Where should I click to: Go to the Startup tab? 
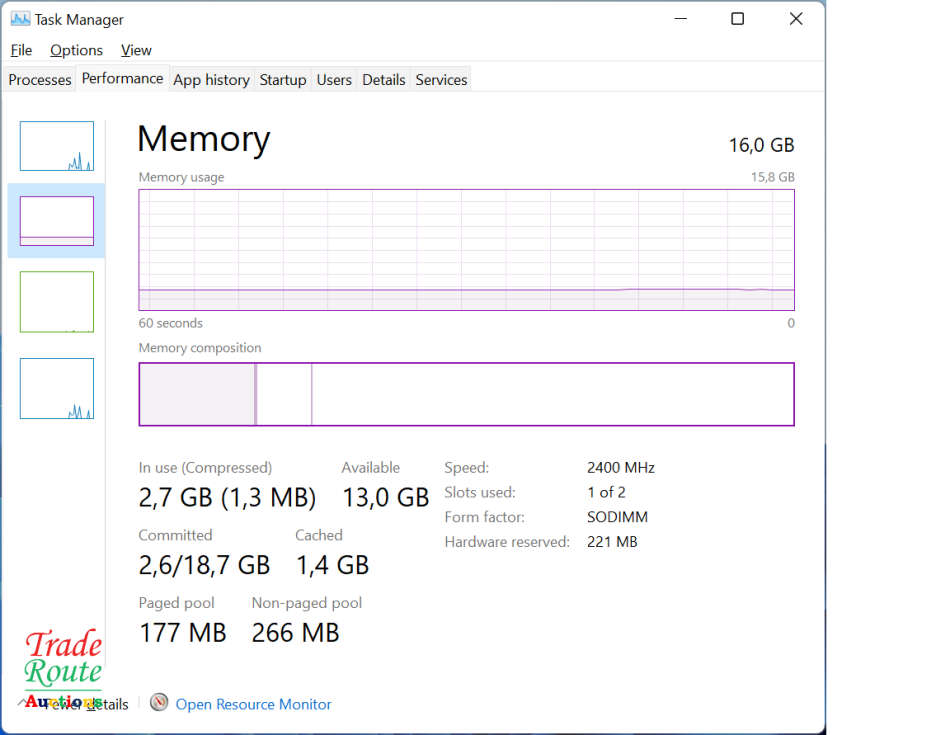[283, 80]
